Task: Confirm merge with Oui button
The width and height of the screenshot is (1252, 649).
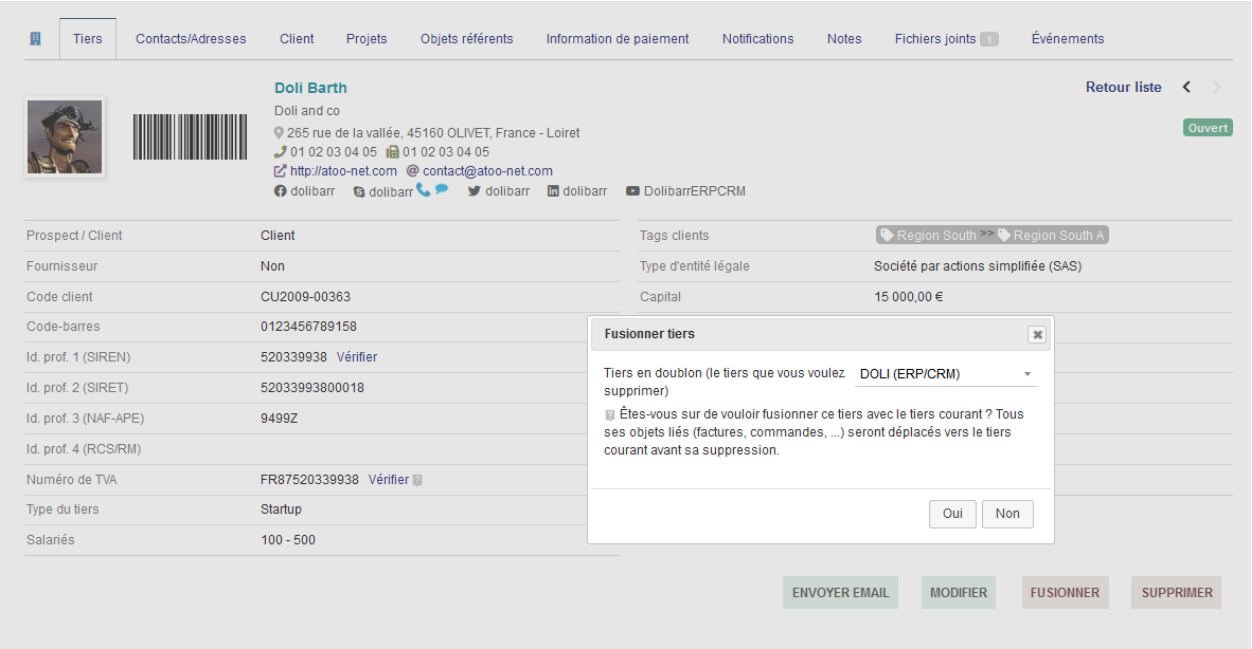Action: [x=952, y=514]
